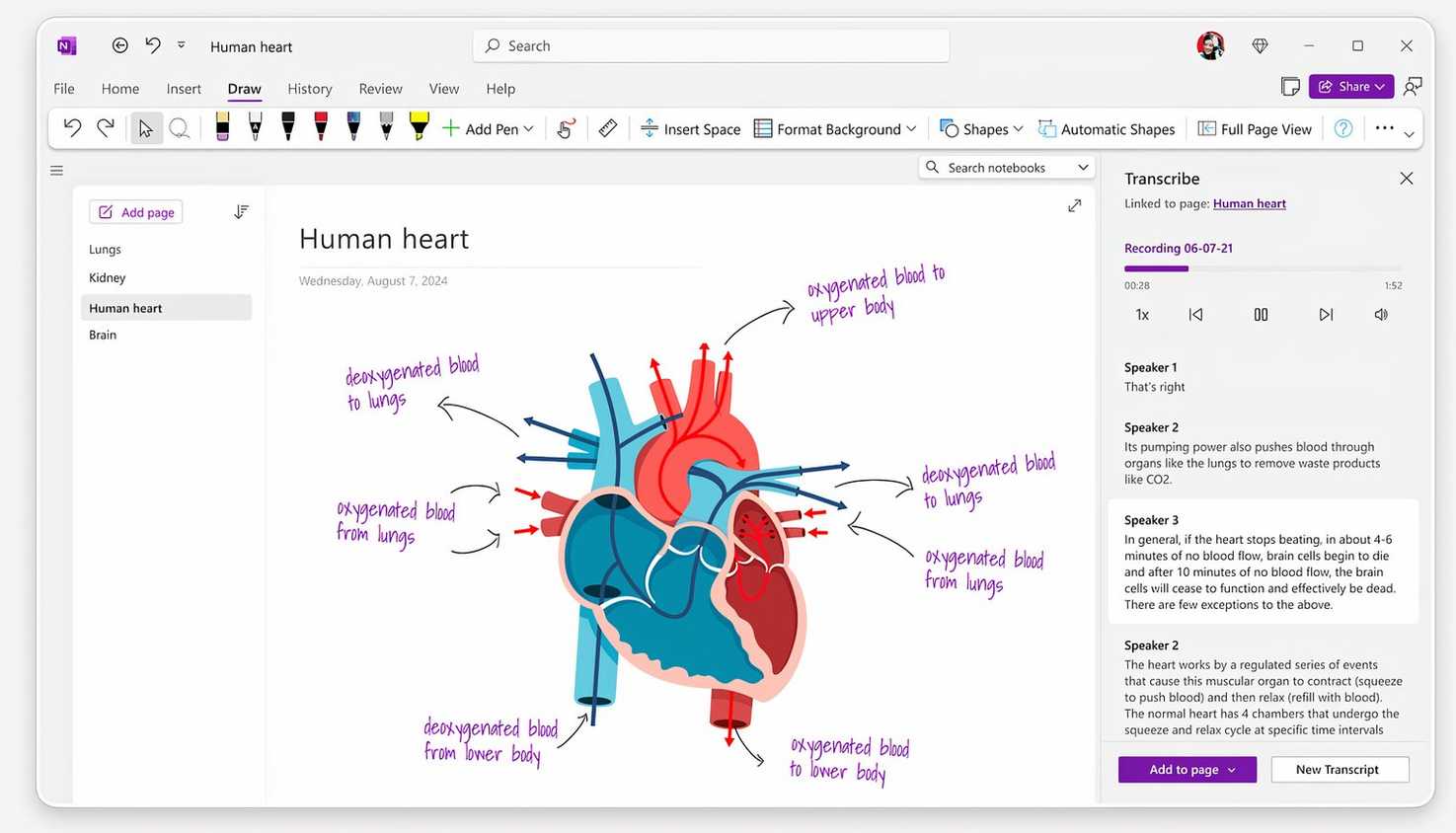Select the Ruler tool
Screen dimensions: 1456x833
[x=608, y=128]
